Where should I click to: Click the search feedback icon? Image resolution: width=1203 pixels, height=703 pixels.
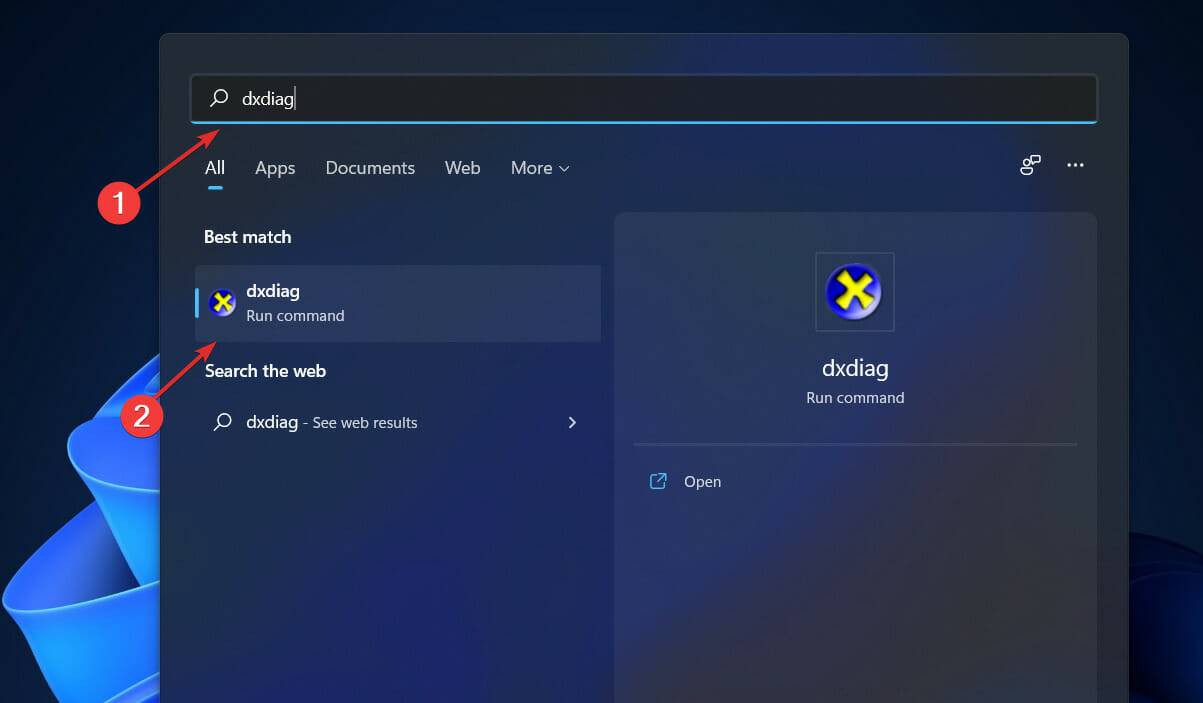point(1029,165)
